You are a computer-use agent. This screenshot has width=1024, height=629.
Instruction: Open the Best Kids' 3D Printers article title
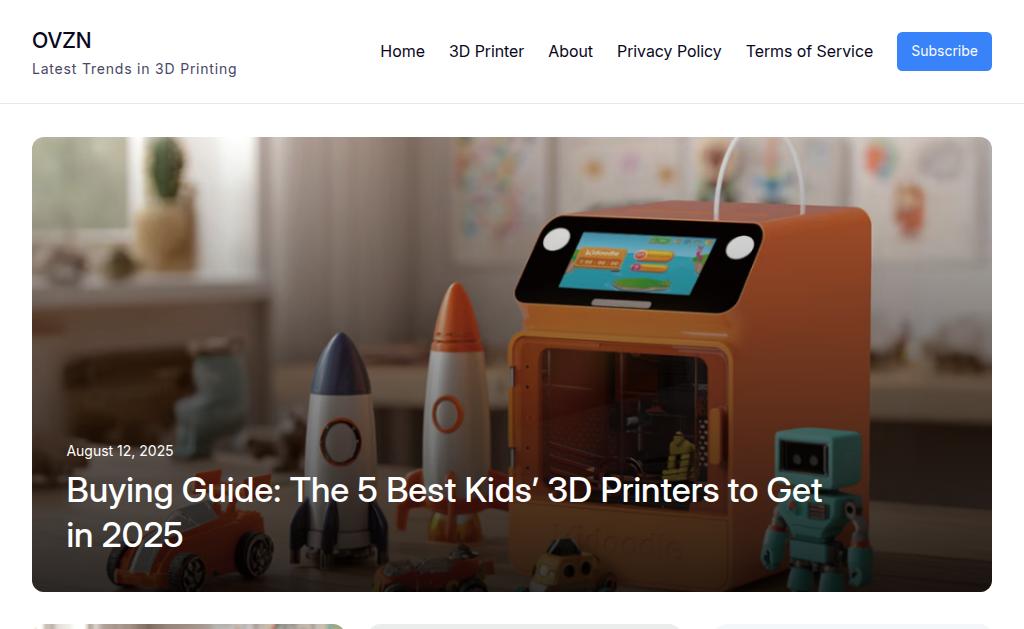coord(444,513)
